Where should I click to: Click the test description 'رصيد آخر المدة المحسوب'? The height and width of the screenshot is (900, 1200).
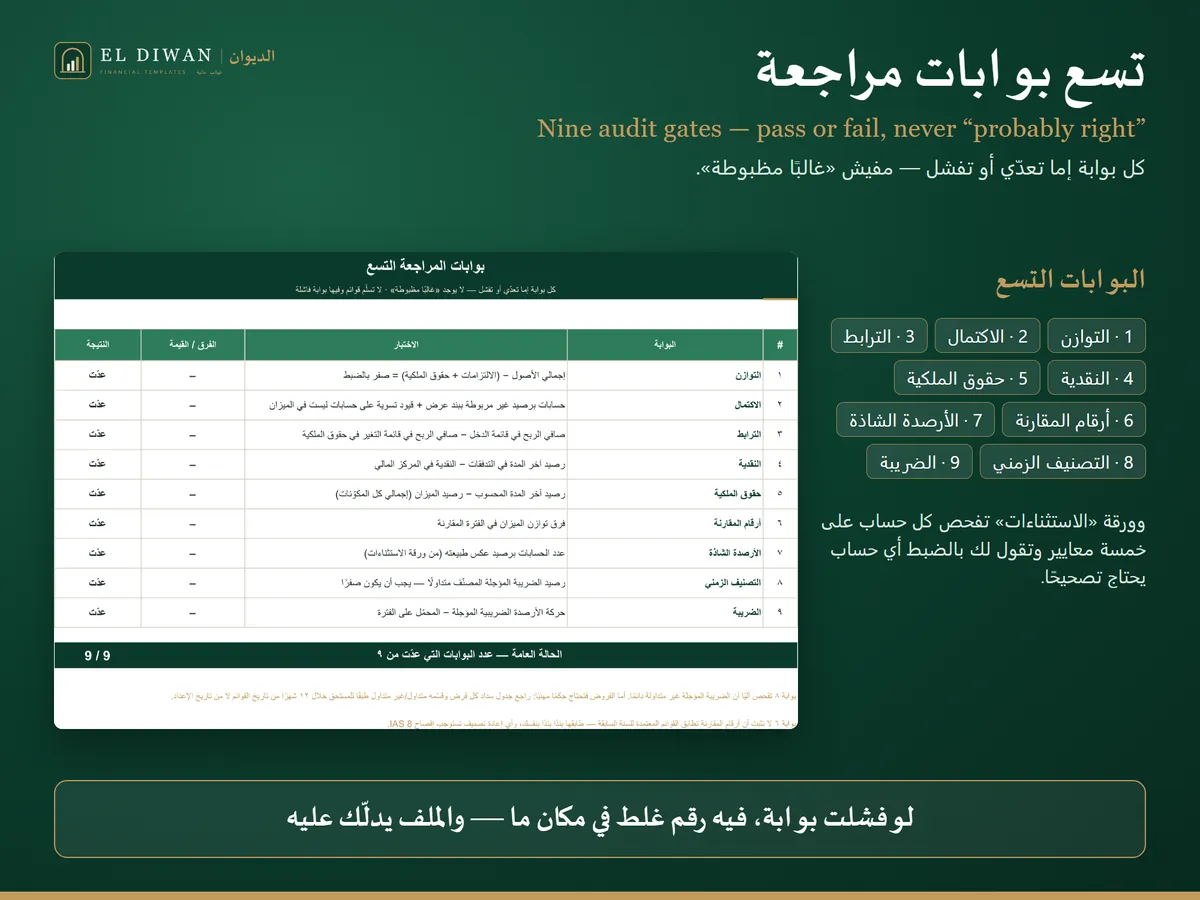coord(451,494)
